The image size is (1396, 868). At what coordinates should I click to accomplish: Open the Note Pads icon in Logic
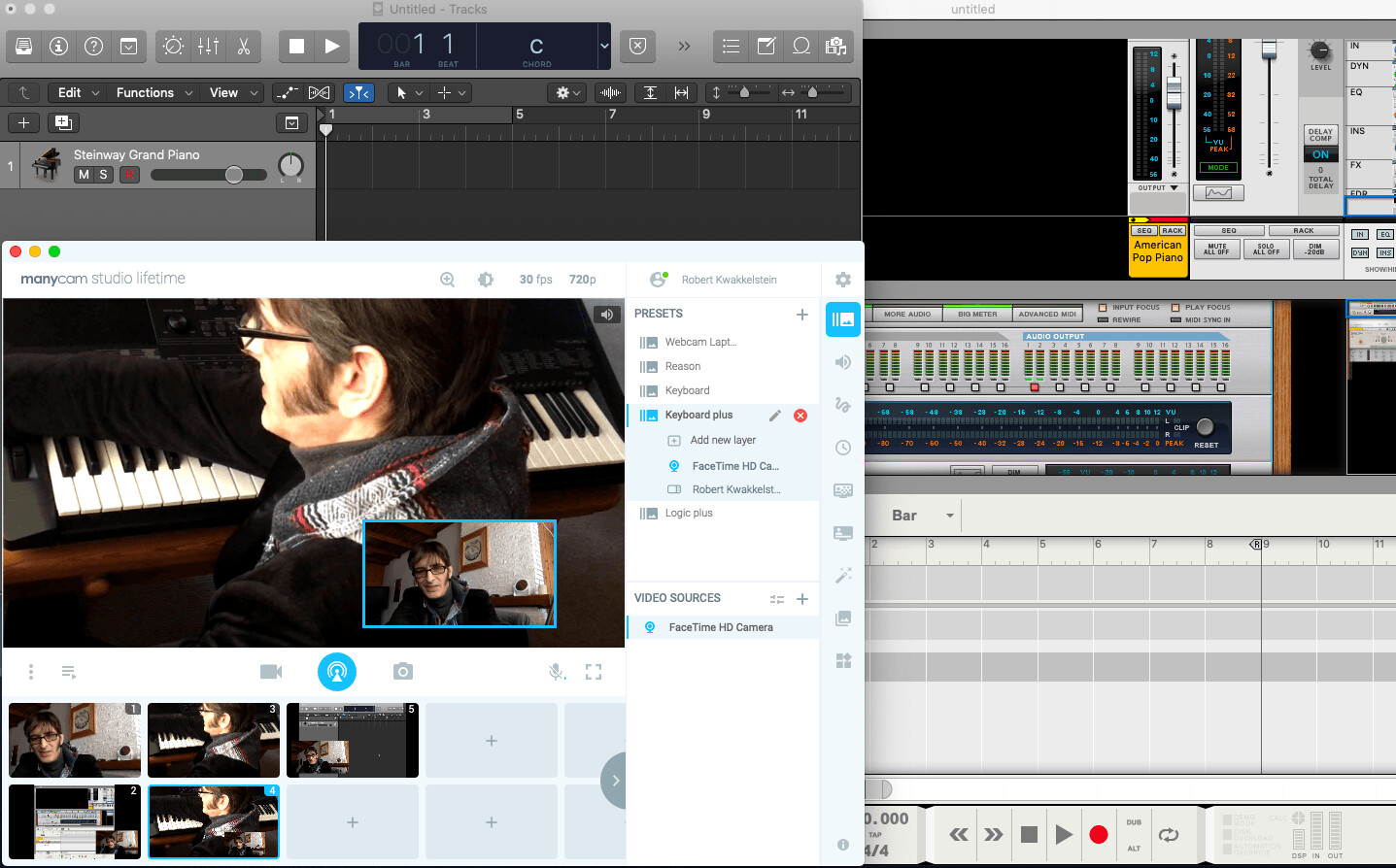[766, 46]
